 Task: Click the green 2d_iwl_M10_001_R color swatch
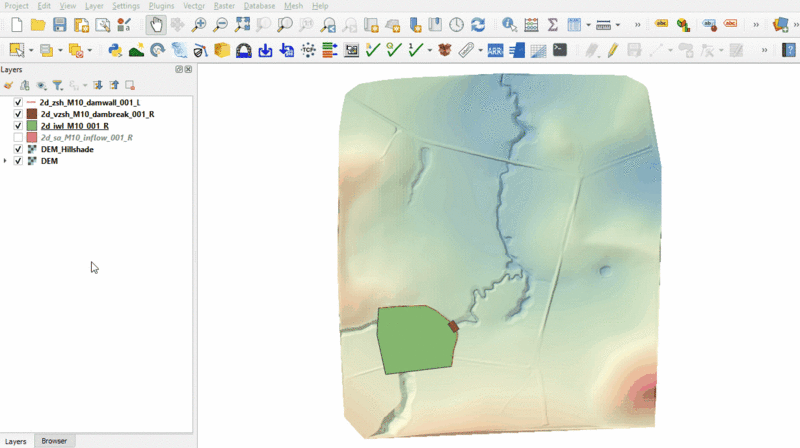click(x=32, y=126)
